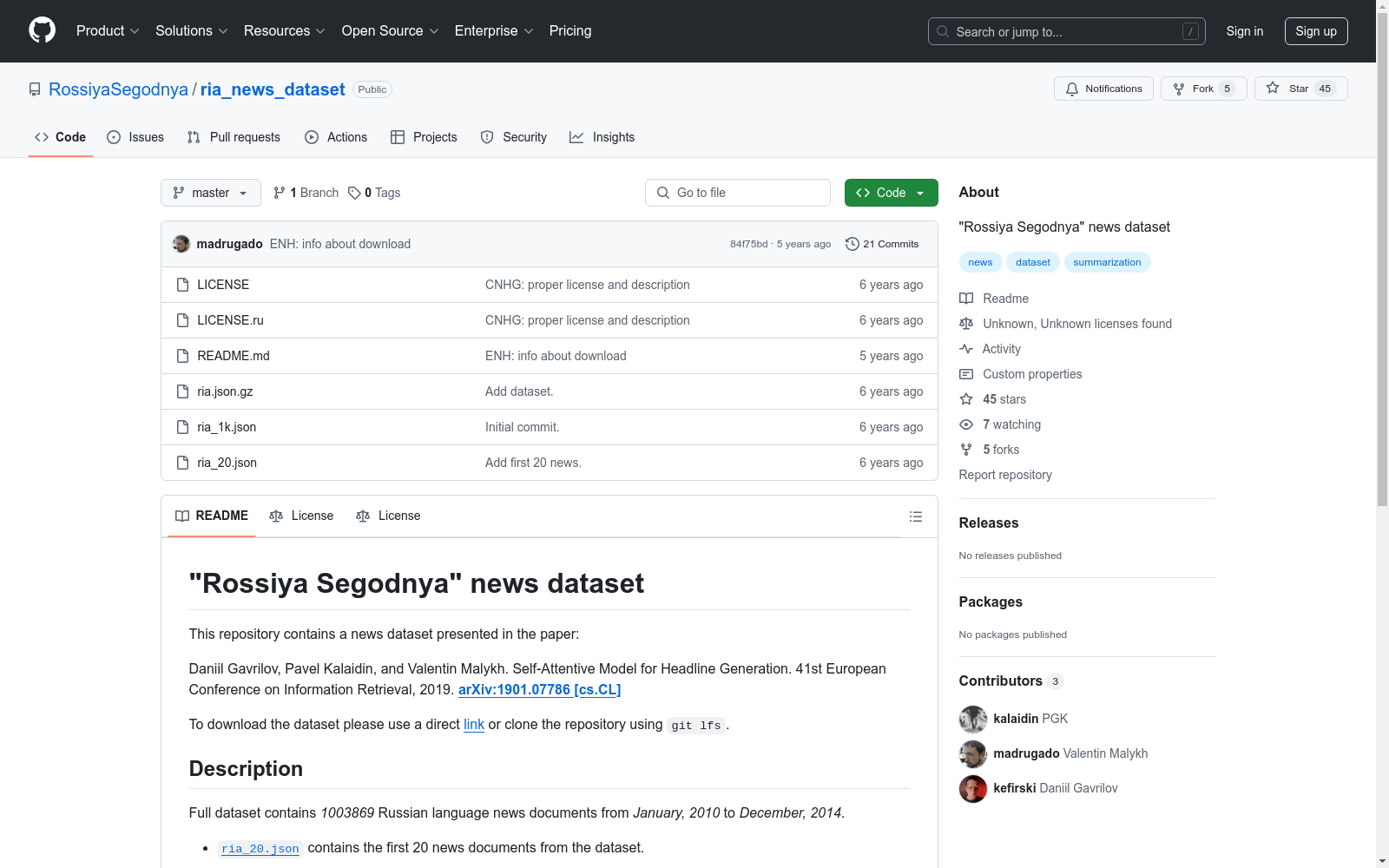
Task: Click the branch icon beside 1 Branch
Action: pyautogui.click(x=280, y=193)
